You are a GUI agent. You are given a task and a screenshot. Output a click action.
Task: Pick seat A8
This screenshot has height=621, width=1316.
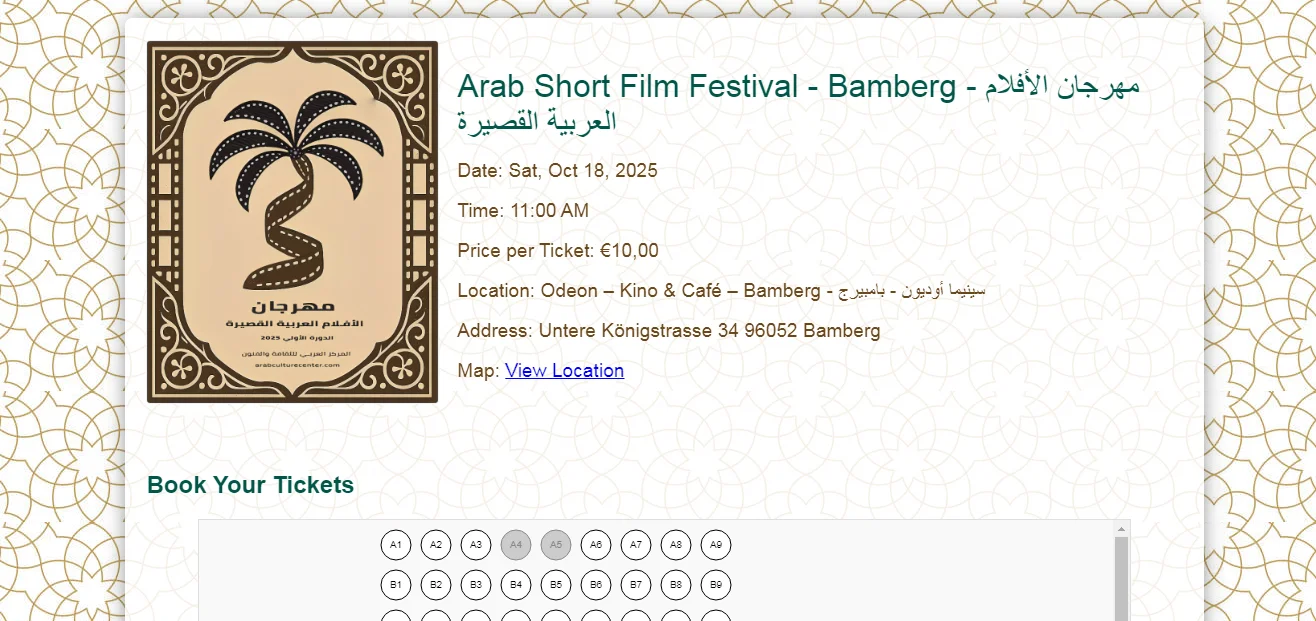point(676,545)
